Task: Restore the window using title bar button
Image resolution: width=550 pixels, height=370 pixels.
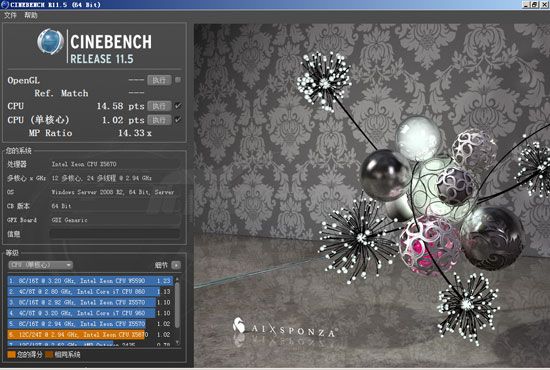Action: click(535, 5)
